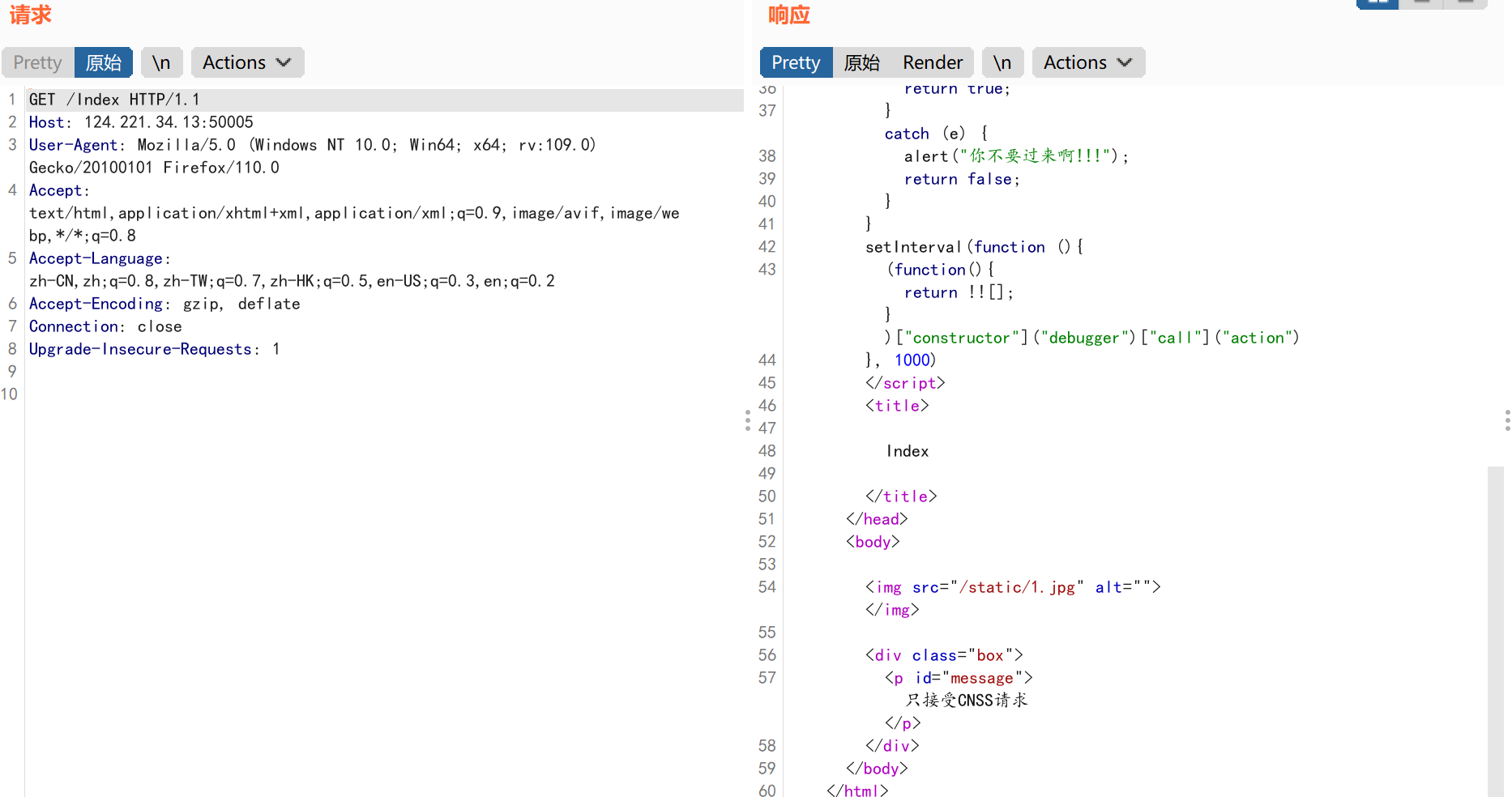Click the 'GET /Index HTTP/1.1' request line

(114, 100)
